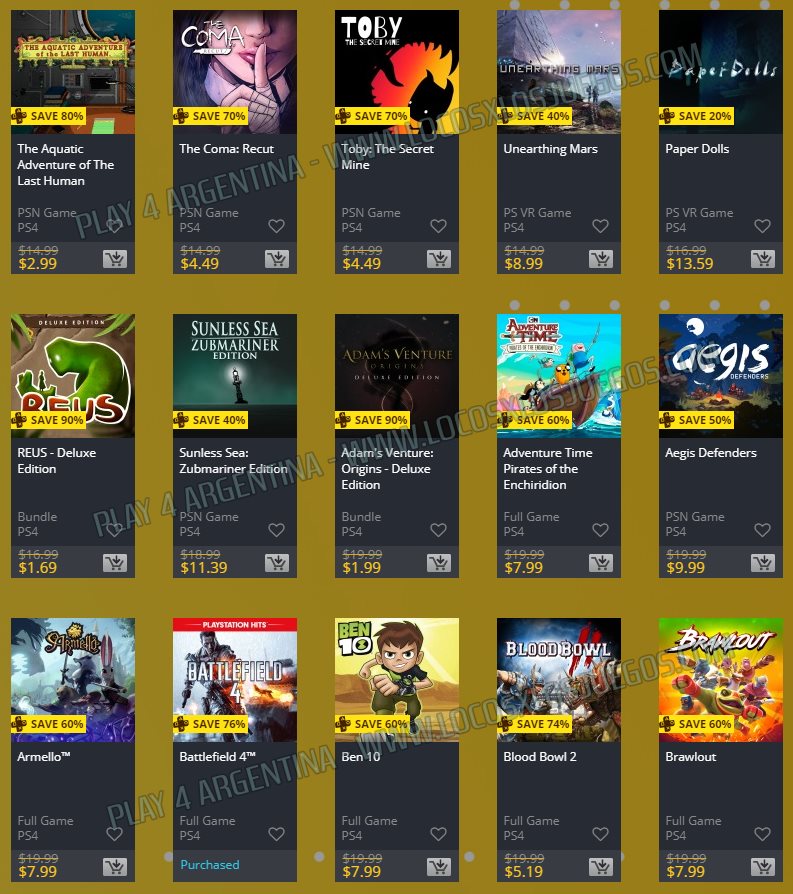
Task: Toggle wishlist heart for Unearthing Mars
Action: point(600,226)
